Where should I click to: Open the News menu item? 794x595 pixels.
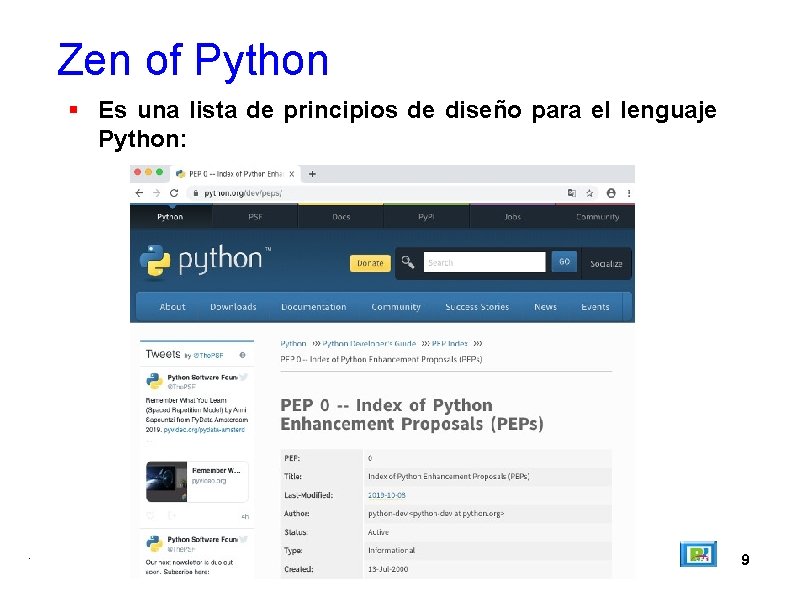click(545, 307)
